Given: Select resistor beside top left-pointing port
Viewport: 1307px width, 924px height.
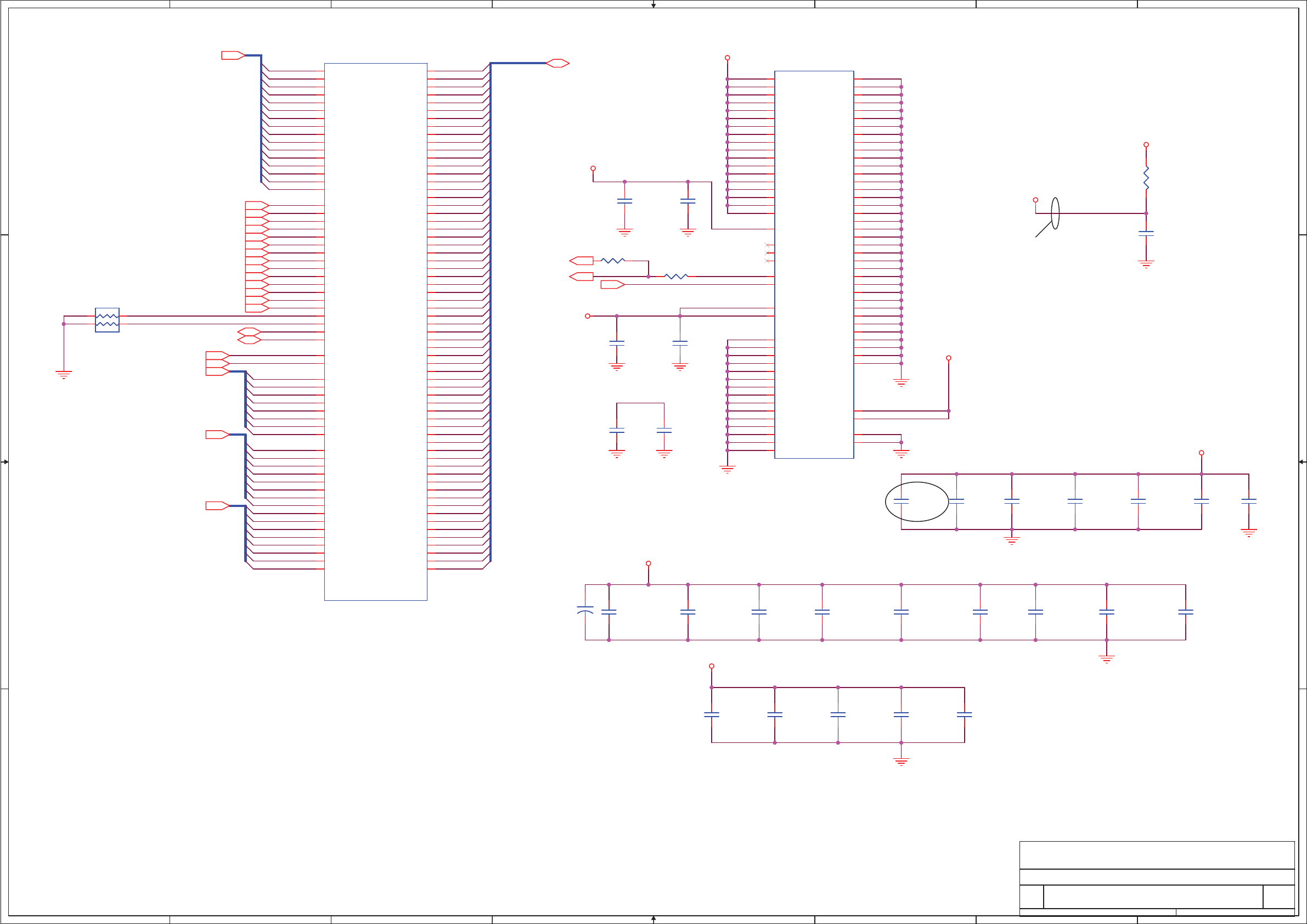Looking at the screenshot, I should [x=612, y=261].
